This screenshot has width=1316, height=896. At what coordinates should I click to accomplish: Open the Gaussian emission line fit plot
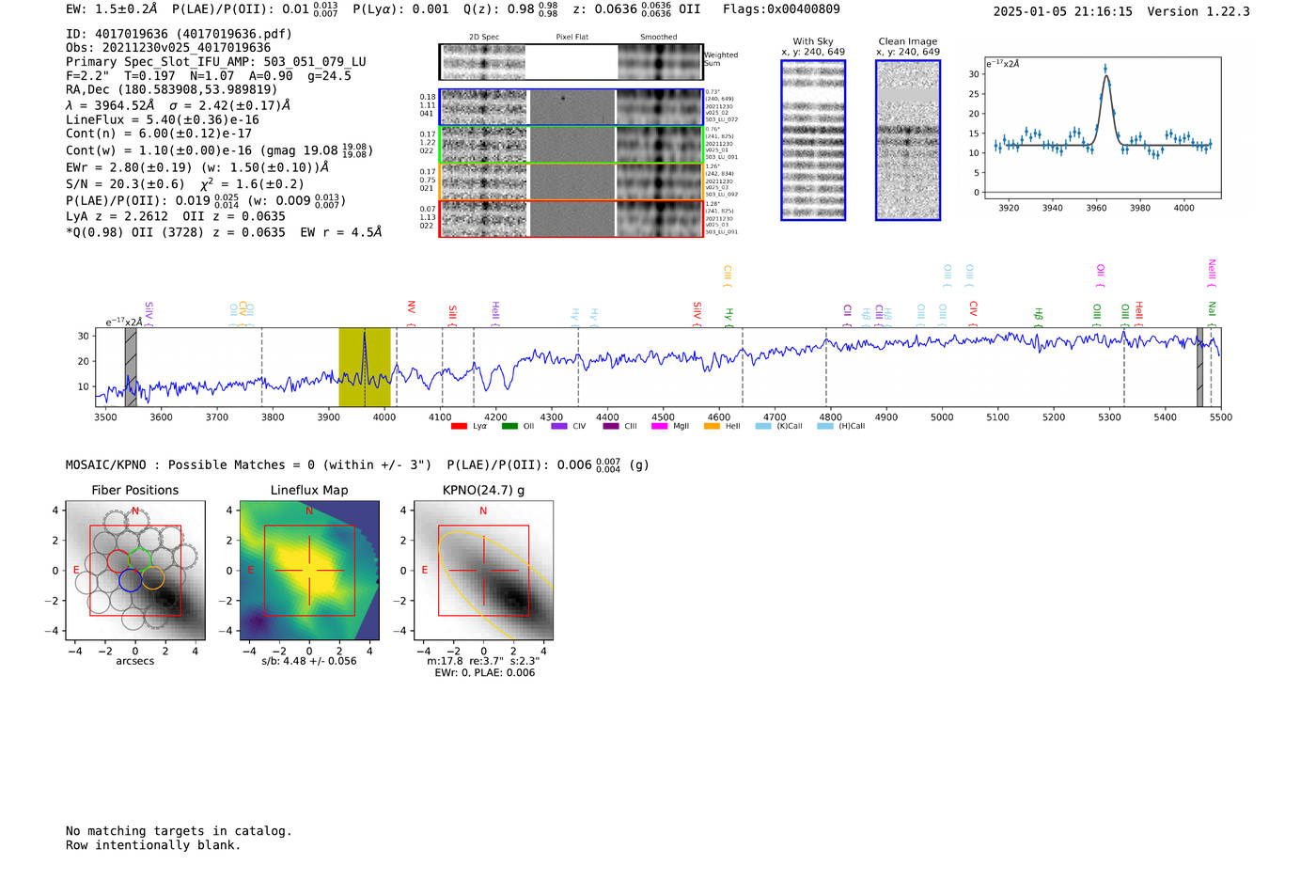click(1102, 128)
